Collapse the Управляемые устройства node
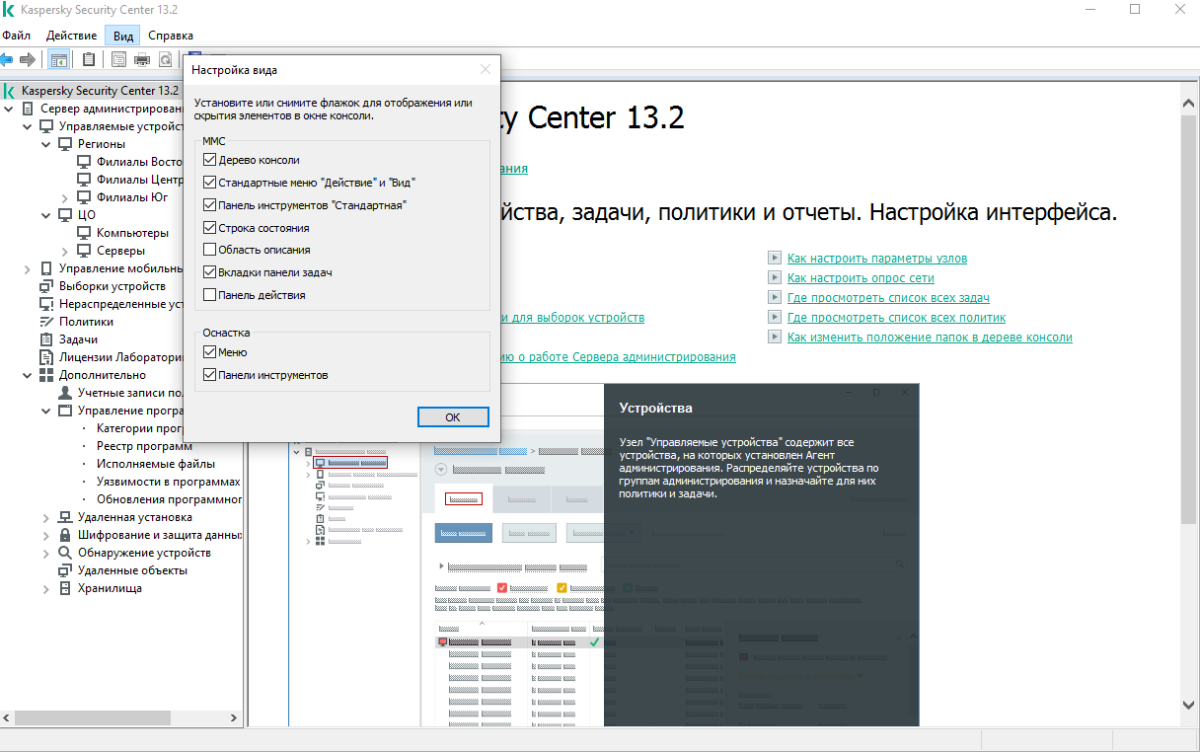Image resolution: width=1200 pixels, height=752 pixels. 27,126
